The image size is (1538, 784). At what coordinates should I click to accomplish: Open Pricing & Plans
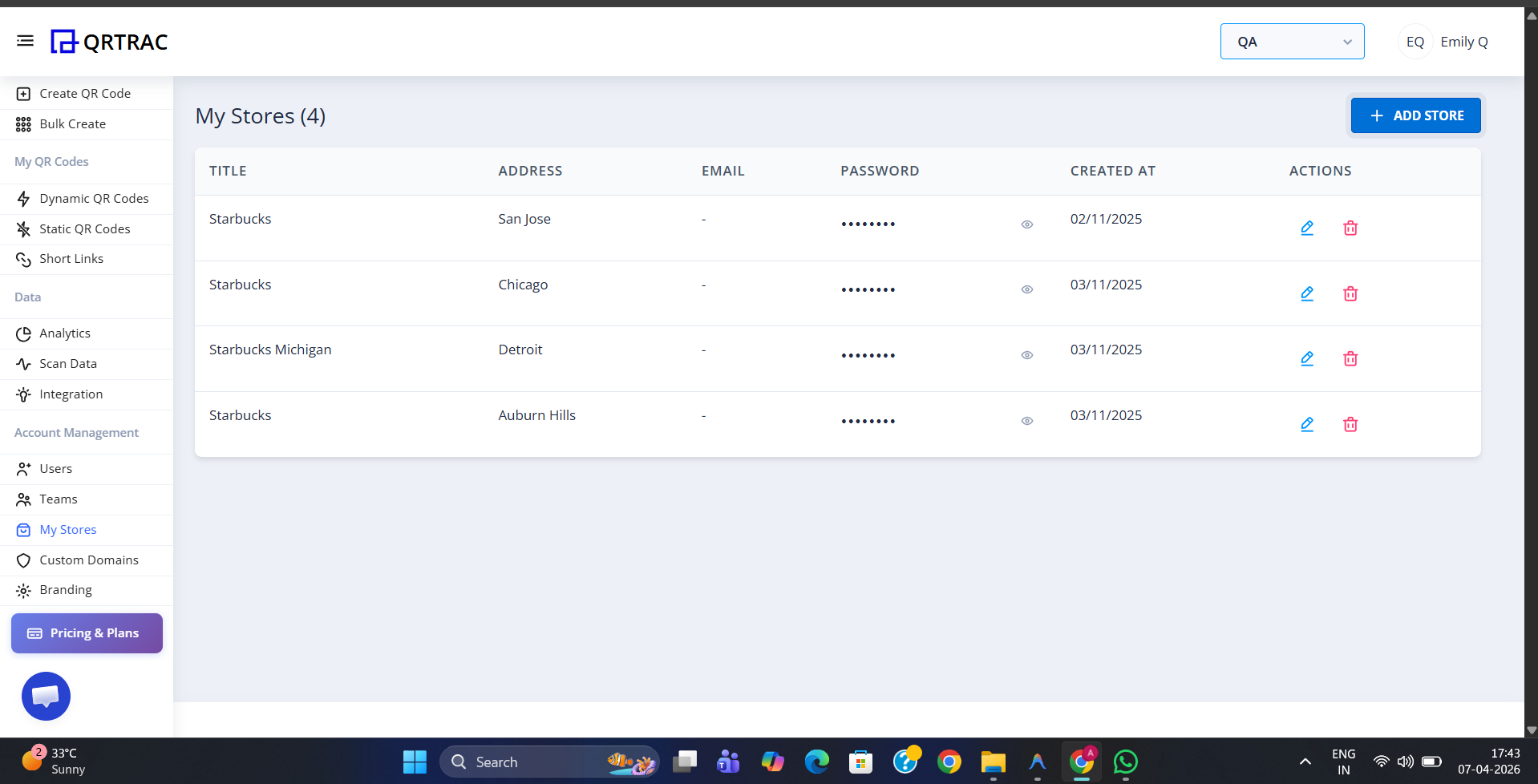click(86, 632)
